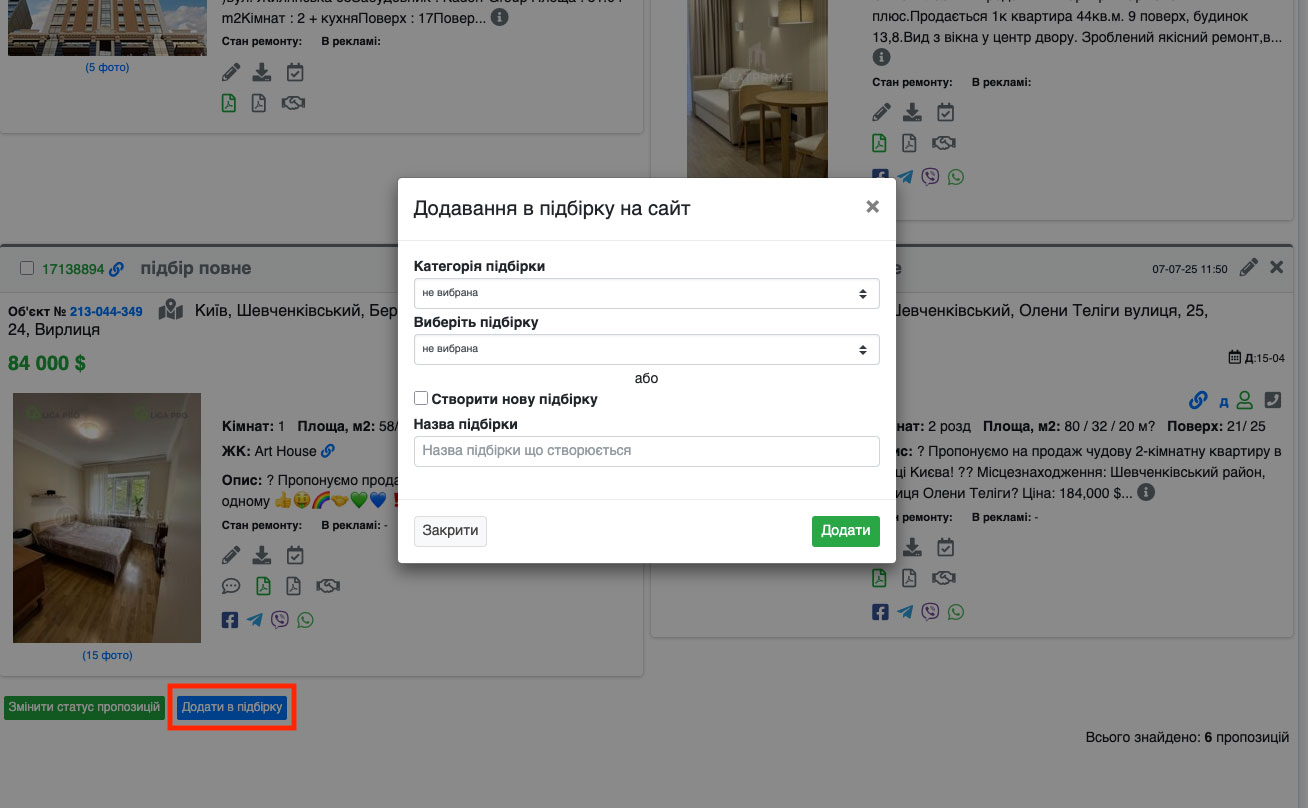The image size is (1308, 808).
Task: Share the Art House offer via WhatsApp
Action: 306,620
